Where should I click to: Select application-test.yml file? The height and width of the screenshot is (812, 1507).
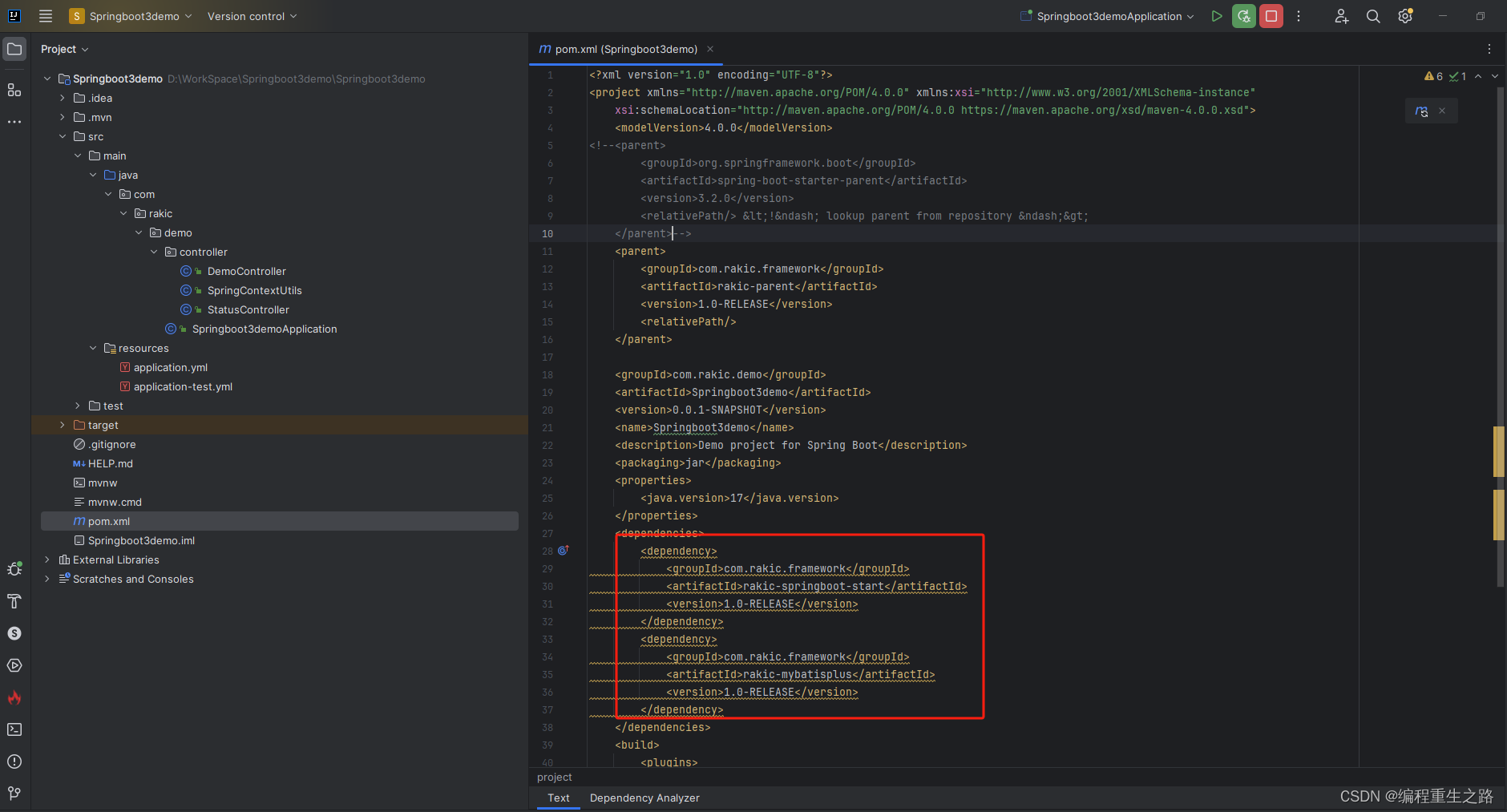tap(183, 386)
